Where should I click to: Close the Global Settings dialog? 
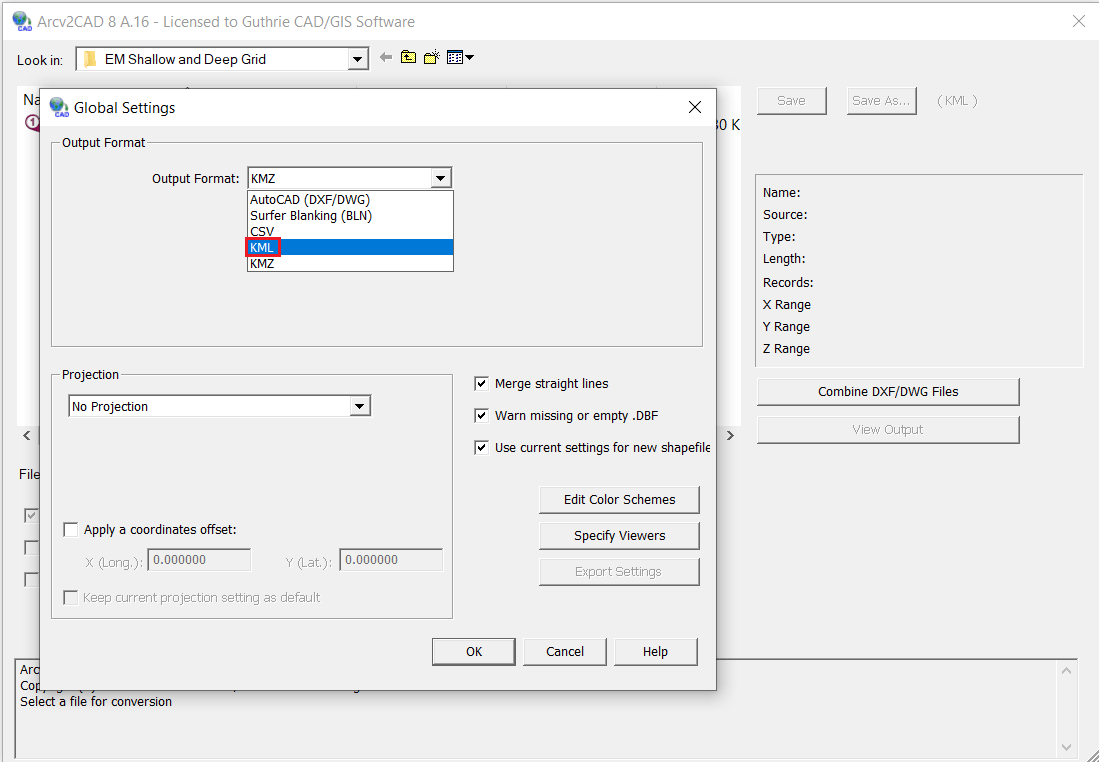(695, 107)
